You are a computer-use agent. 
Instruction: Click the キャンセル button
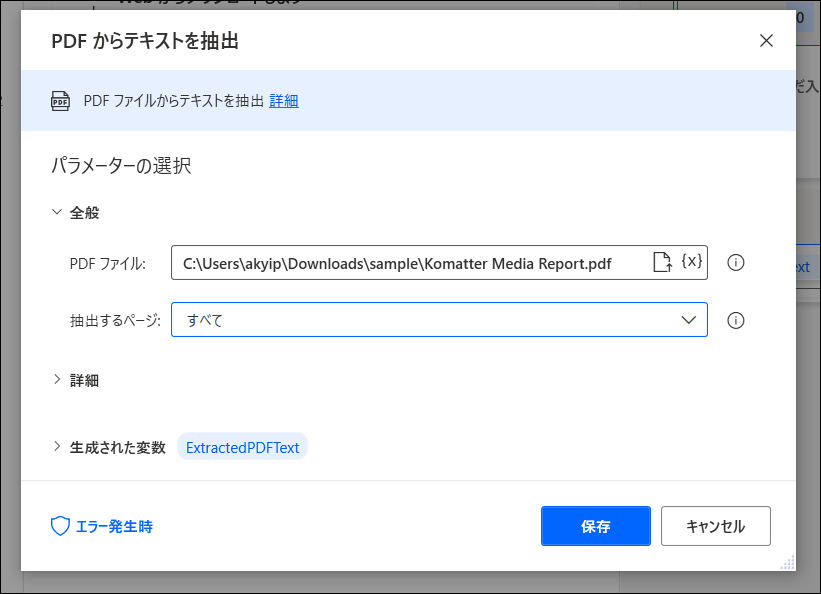point(715,525)
